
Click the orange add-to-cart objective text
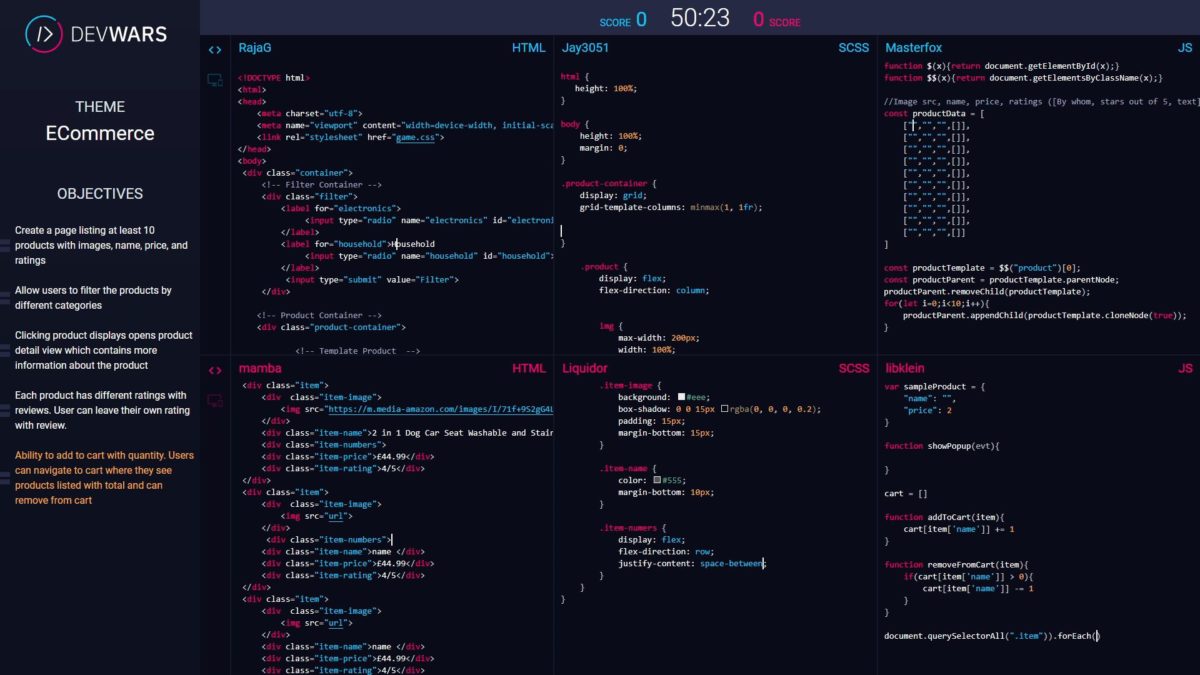click(104, 477)
